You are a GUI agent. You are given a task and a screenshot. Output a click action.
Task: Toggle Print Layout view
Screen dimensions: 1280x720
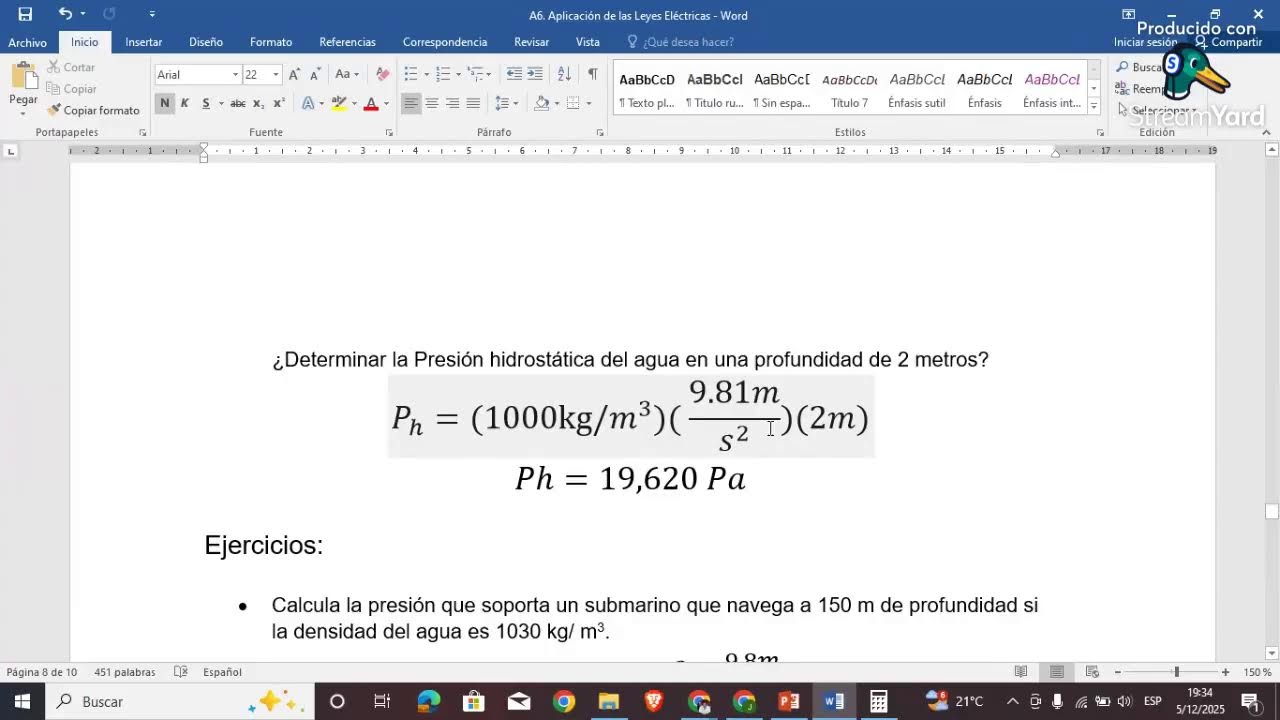tap(1057, 672)
